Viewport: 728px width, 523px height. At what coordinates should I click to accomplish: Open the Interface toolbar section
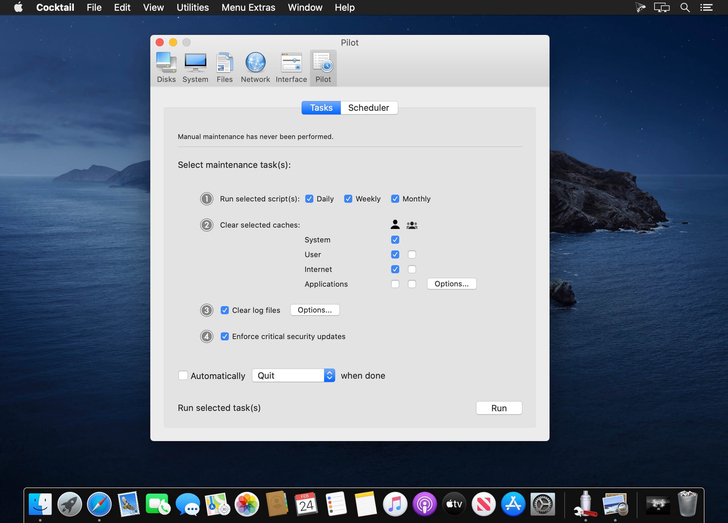pyautogui.click(x=291, y=67)
